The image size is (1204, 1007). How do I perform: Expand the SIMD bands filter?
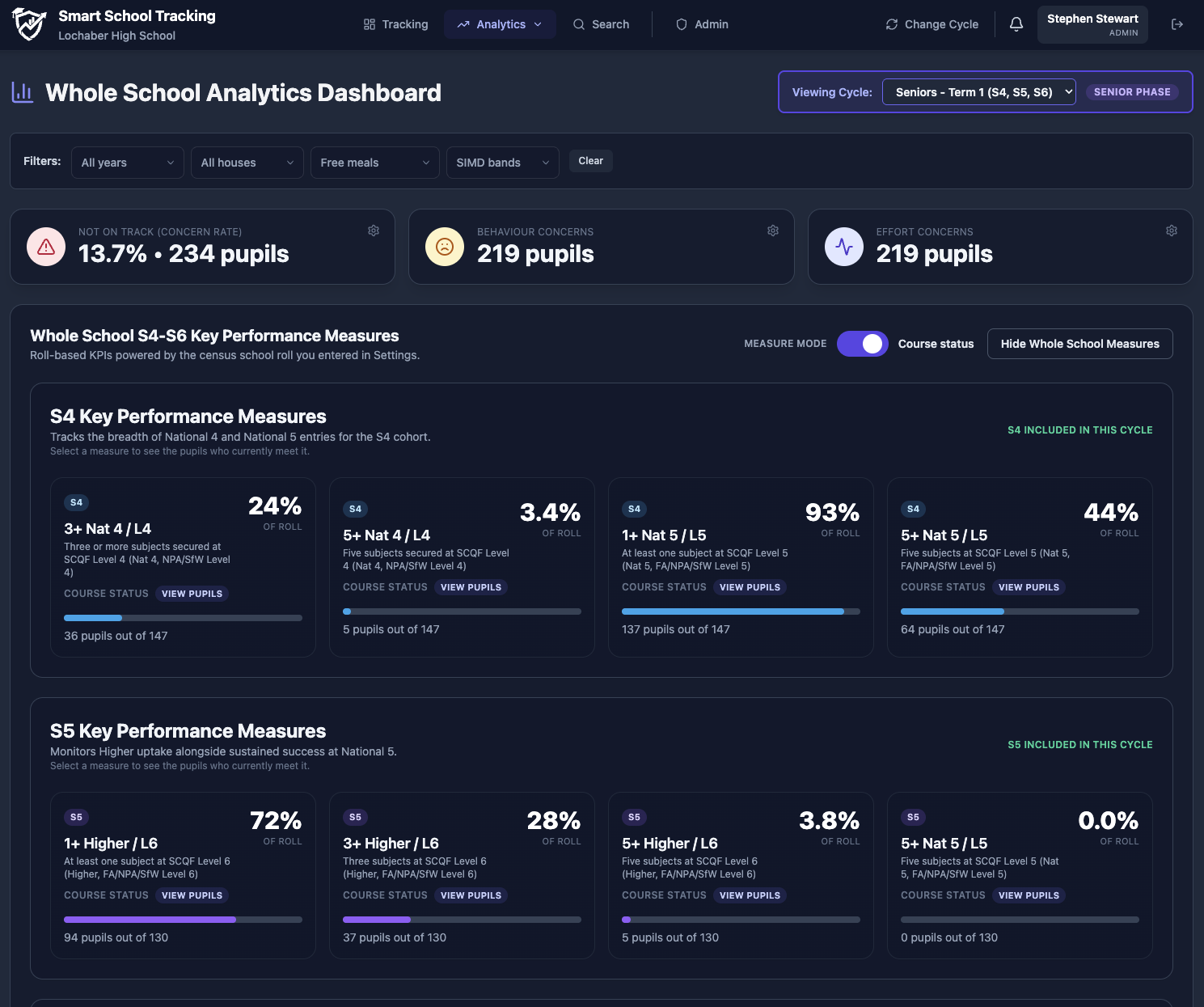tap(502, 162)
